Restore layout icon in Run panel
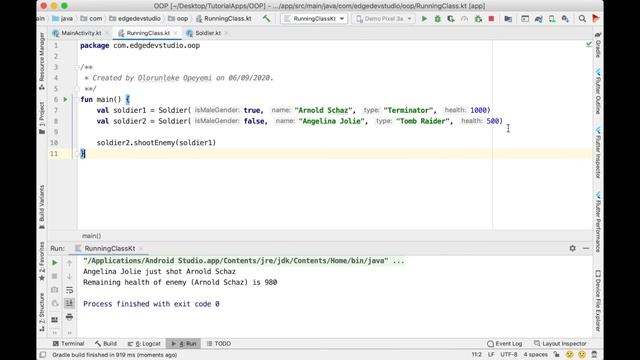This screenshot has height=360, width=640. [55, 320]
